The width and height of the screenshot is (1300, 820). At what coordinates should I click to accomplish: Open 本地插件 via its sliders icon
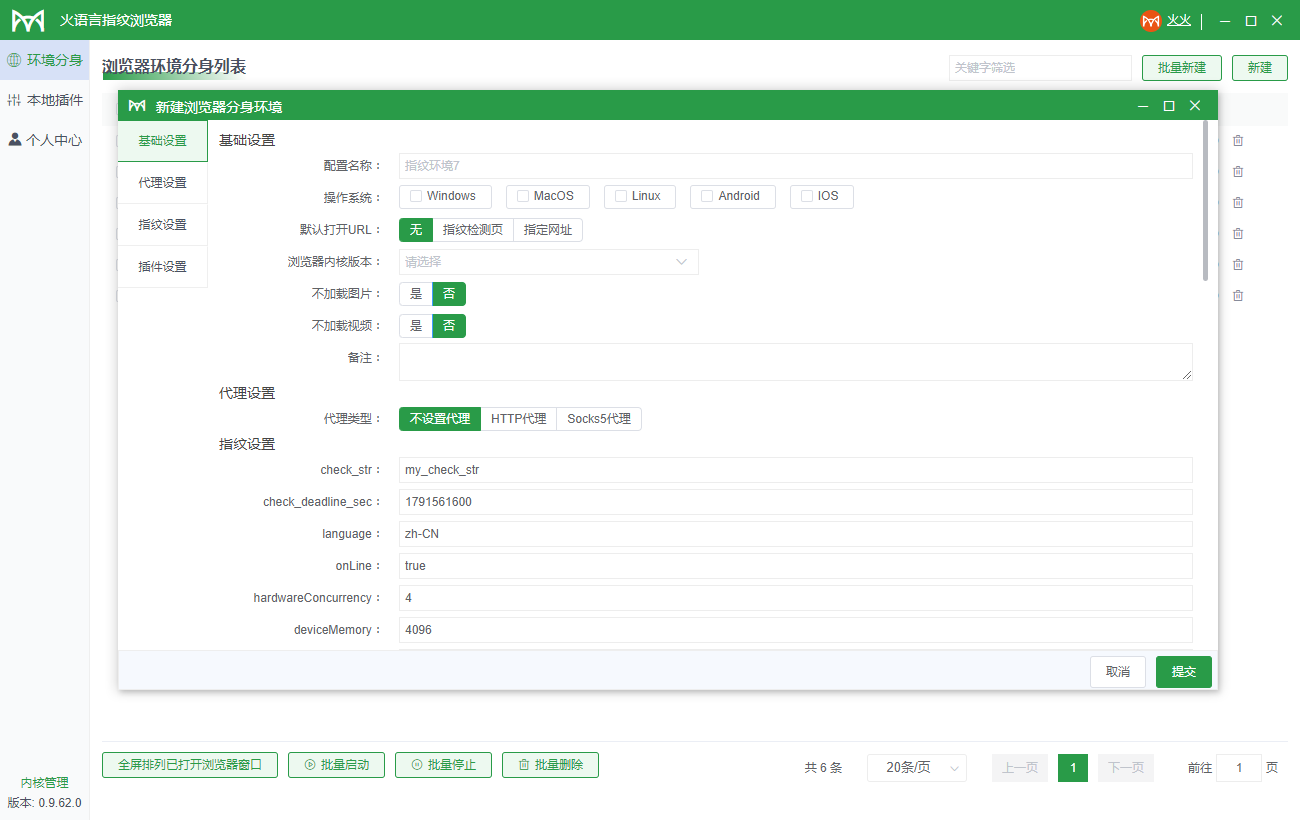pyautogui.click(x=14, y=100)
